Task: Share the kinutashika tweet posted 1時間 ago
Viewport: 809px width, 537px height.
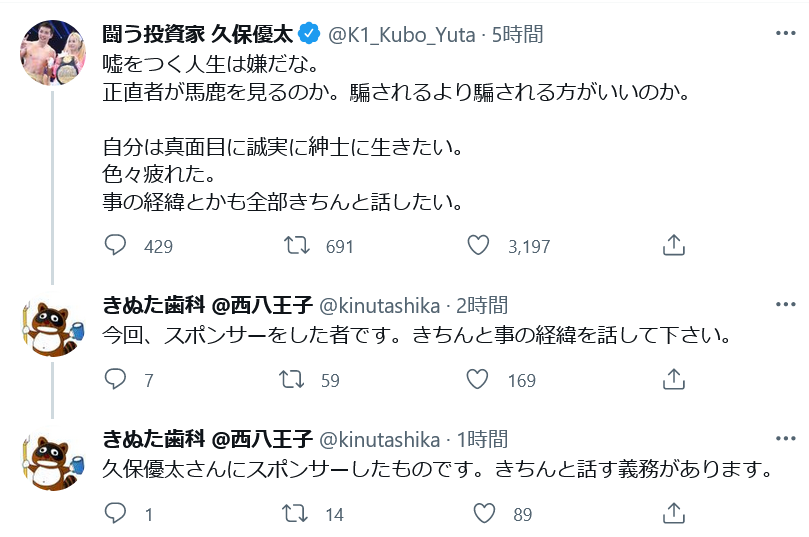Action: 674,514
